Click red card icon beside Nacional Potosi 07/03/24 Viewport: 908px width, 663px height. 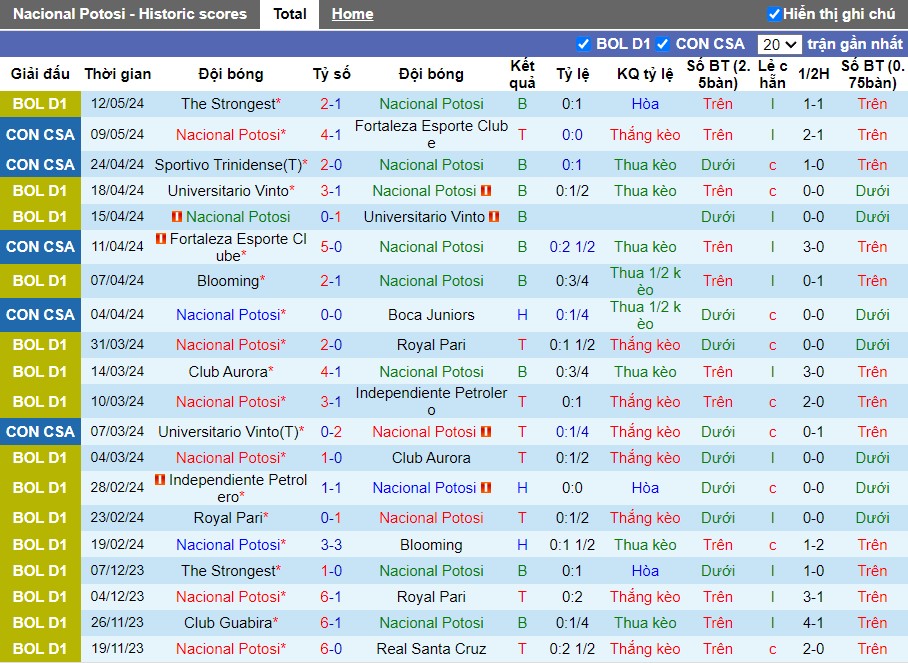pyautogui.click(x=486, y=431)
